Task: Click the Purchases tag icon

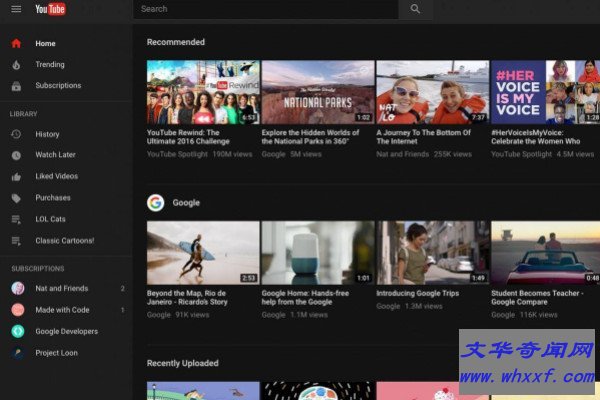Action: [x=16, y=198]
